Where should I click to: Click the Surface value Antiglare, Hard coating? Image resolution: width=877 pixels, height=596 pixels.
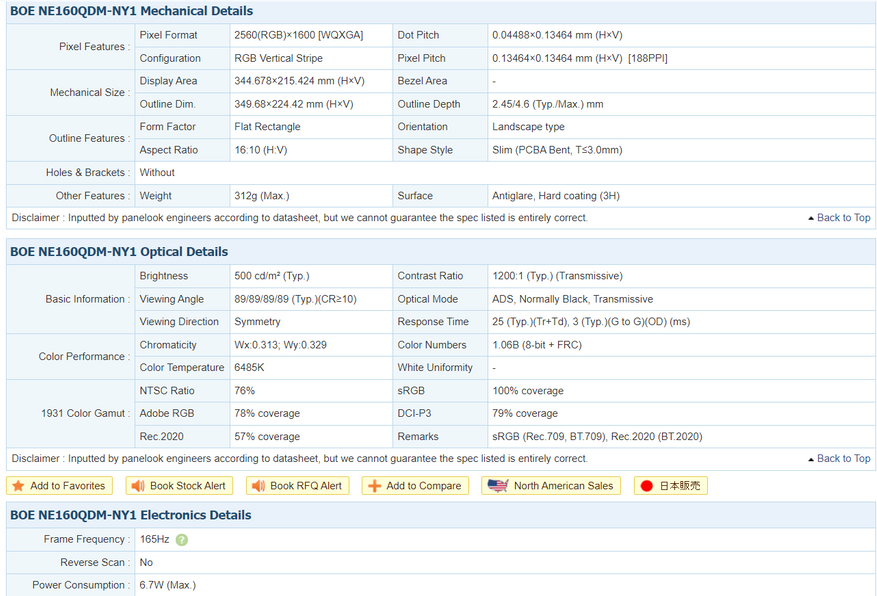pyautogui.click(x=566, y=196)
